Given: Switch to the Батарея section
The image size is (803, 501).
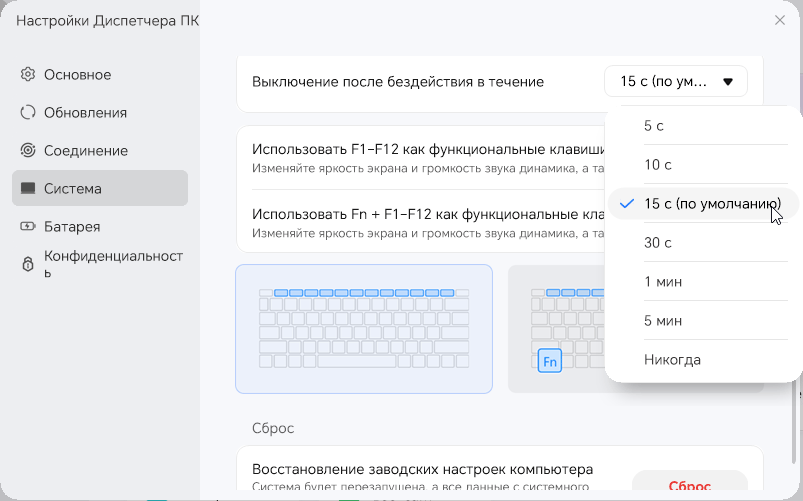Looking at the screenshot, I should [x=72, y=227].
